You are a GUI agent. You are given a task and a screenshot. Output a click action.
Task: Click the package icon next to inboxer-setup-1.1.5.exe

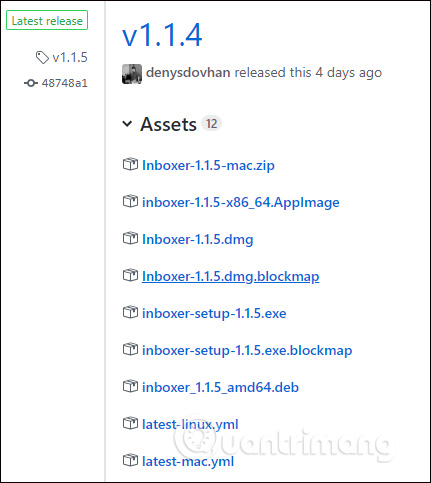point(130,312)
